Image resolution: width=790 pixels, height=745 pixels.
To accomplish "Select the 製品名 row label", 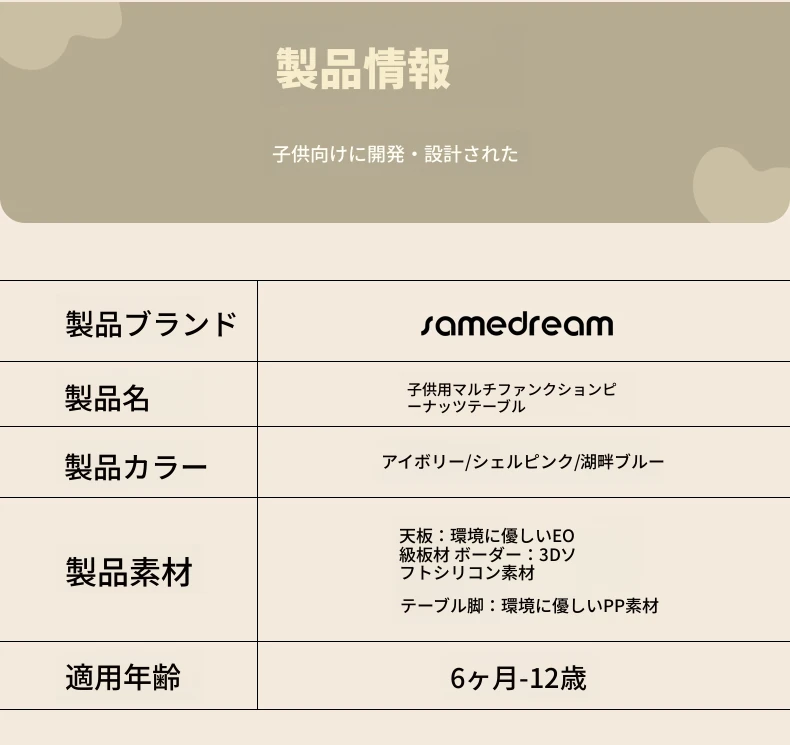I will click(107, 398).
